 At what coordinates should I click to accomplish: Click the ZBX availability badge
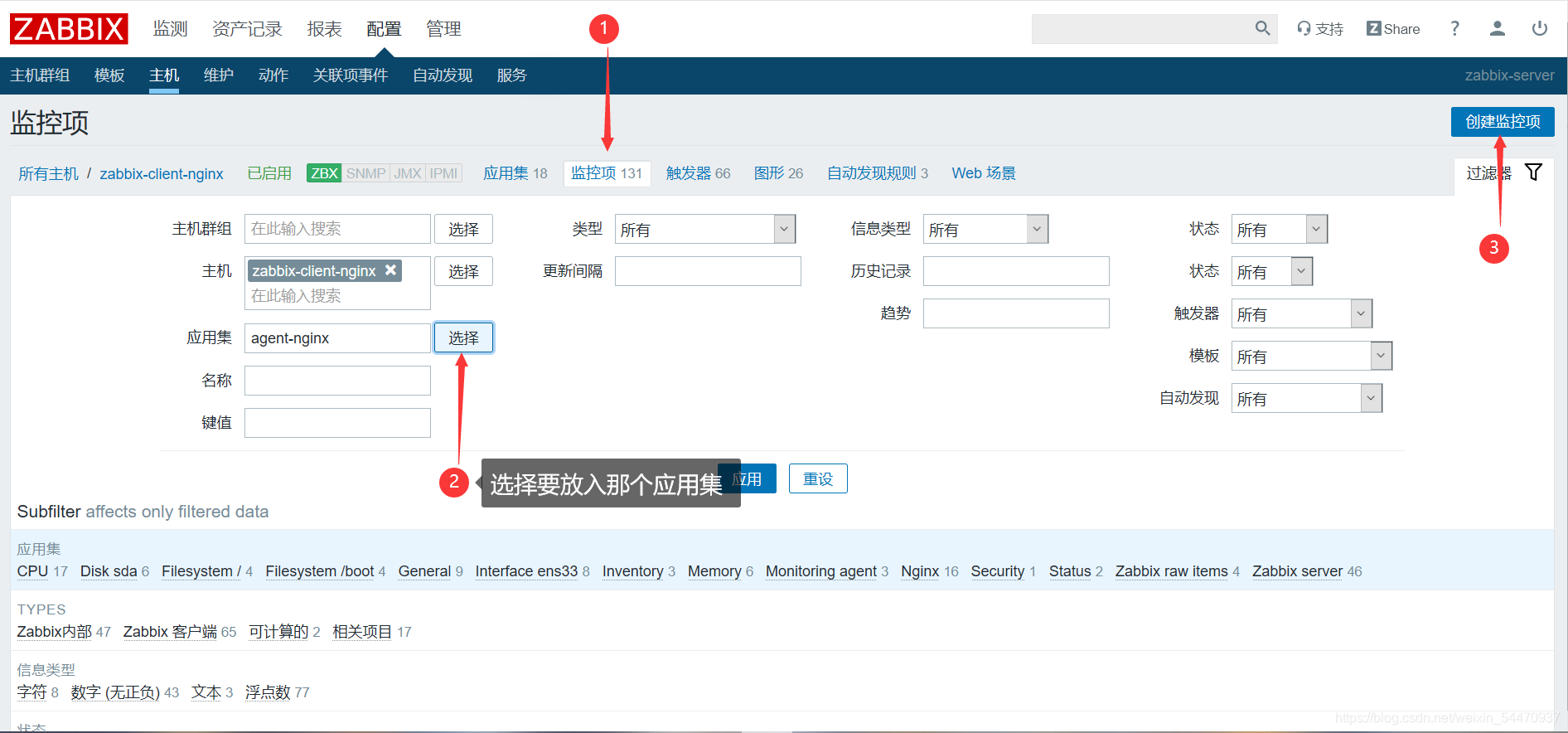(x=324, y=173)
